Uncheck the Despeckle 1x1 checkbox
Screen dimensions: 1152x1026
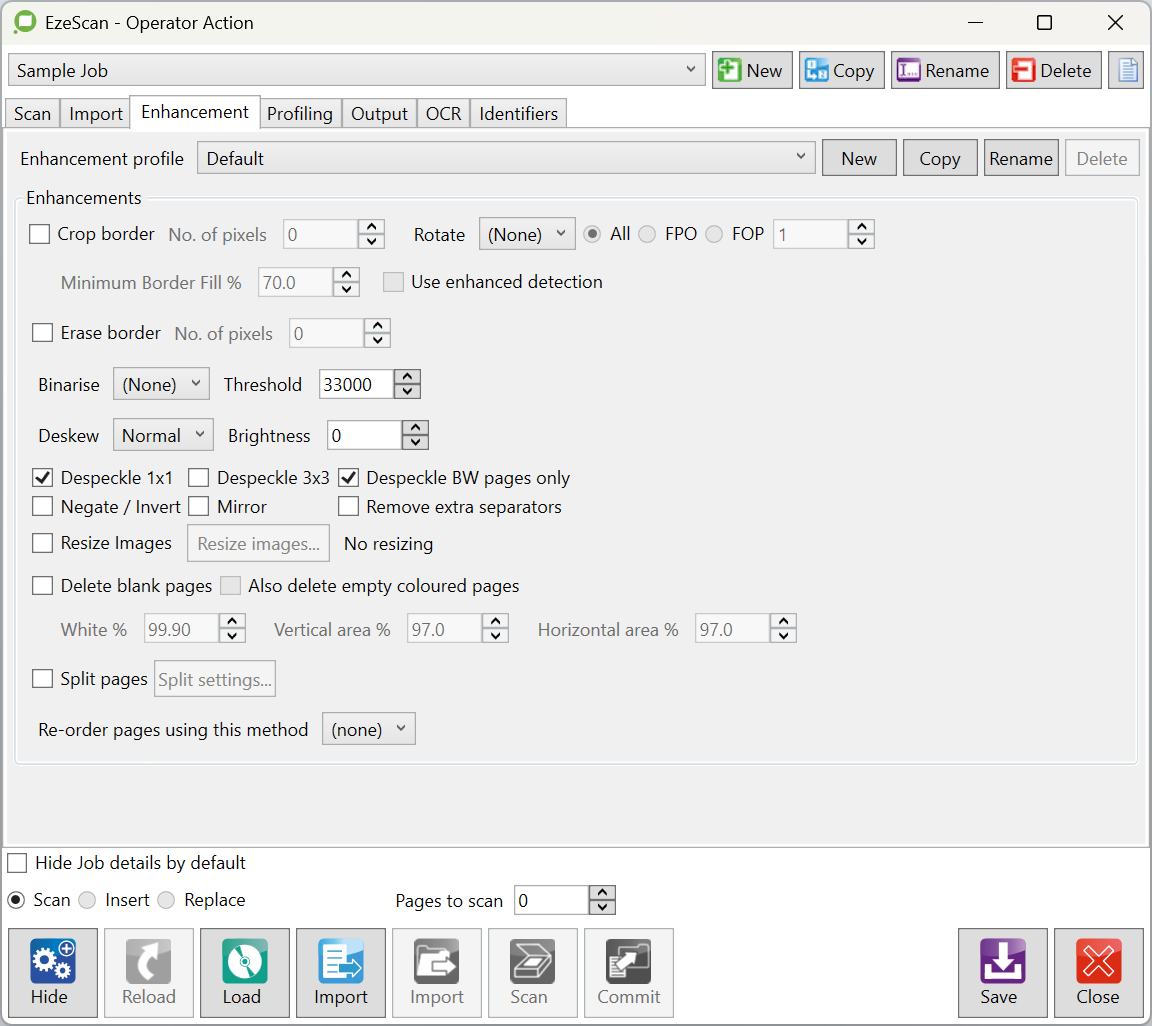tap(42, 478)
